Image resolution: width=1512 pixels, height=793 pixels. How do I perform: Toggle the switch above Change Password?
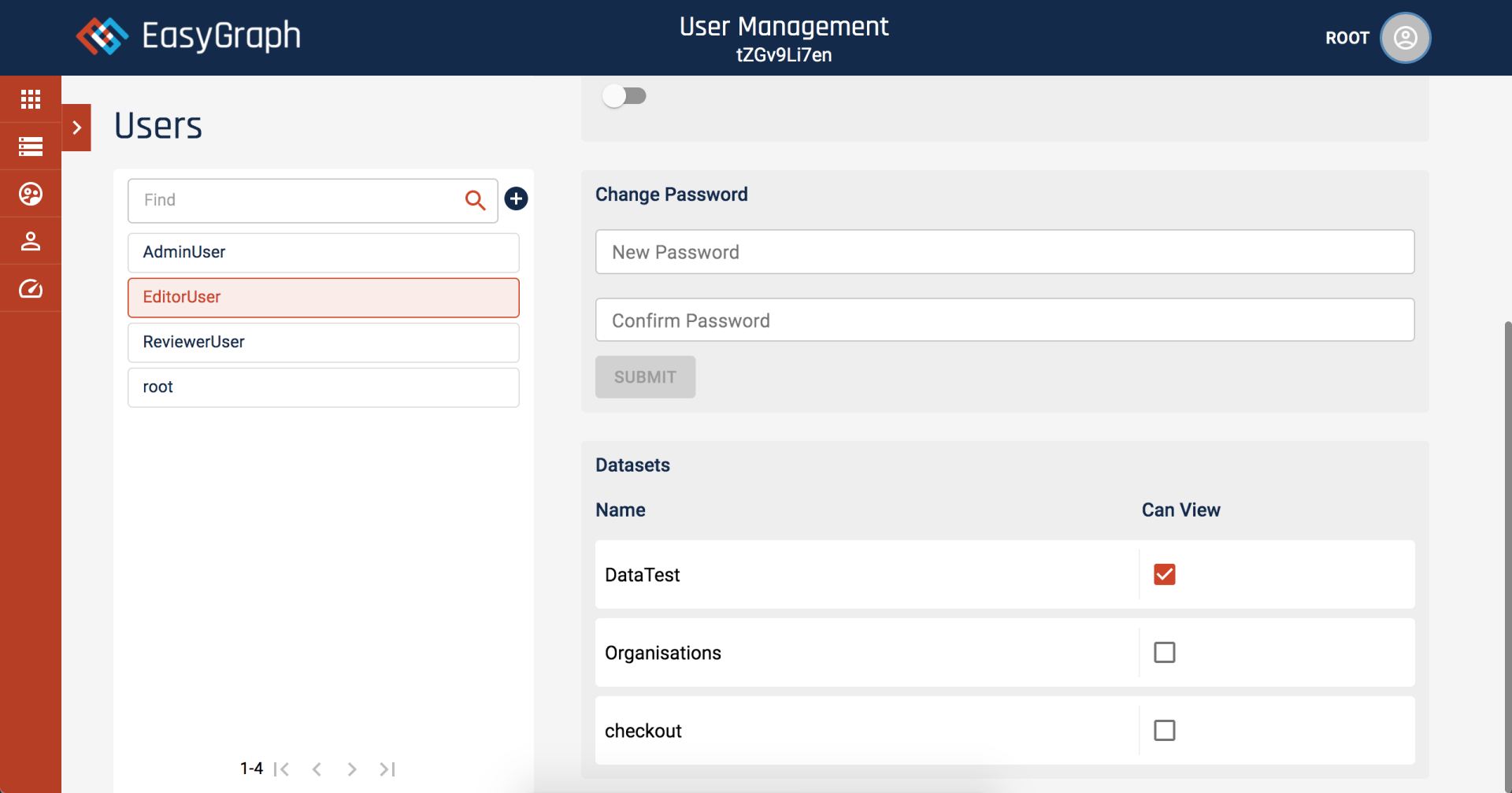(624, 96)
